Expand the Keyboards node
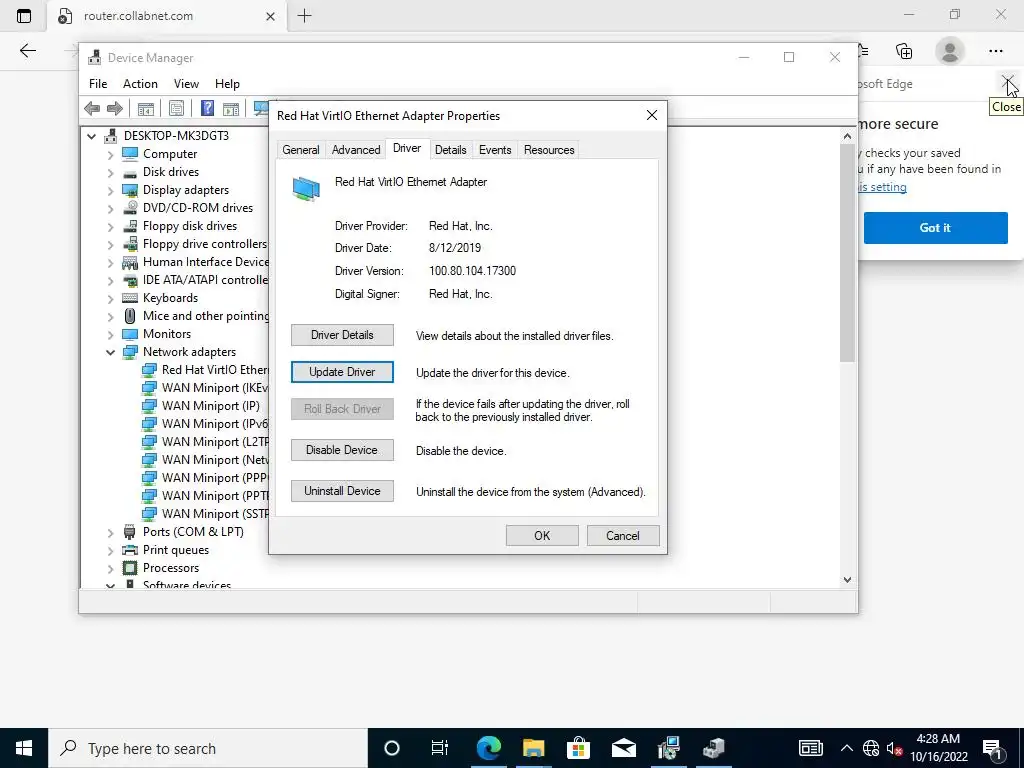Screen dimensions: 1024x768 pos(110,299)
